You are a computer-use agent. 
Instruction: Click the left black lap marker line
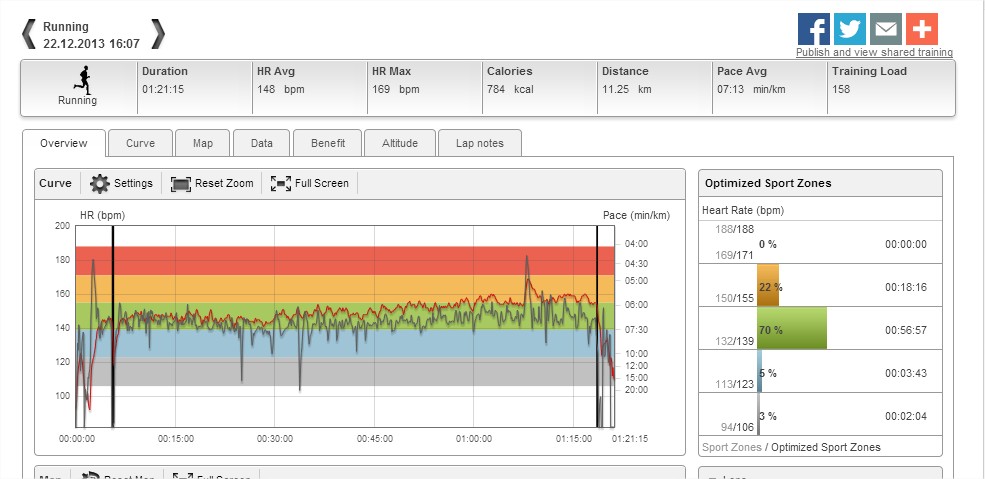(x=112, y=326)
